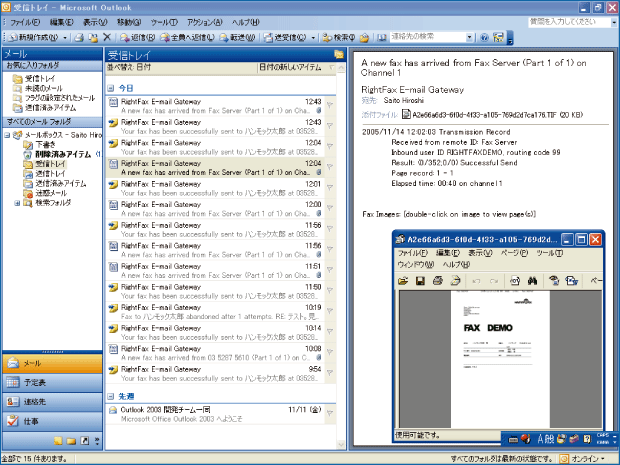Expand the 検索フォルダ tree node
This screenshot has width=620, height=465.
click(x=17, y=203)
